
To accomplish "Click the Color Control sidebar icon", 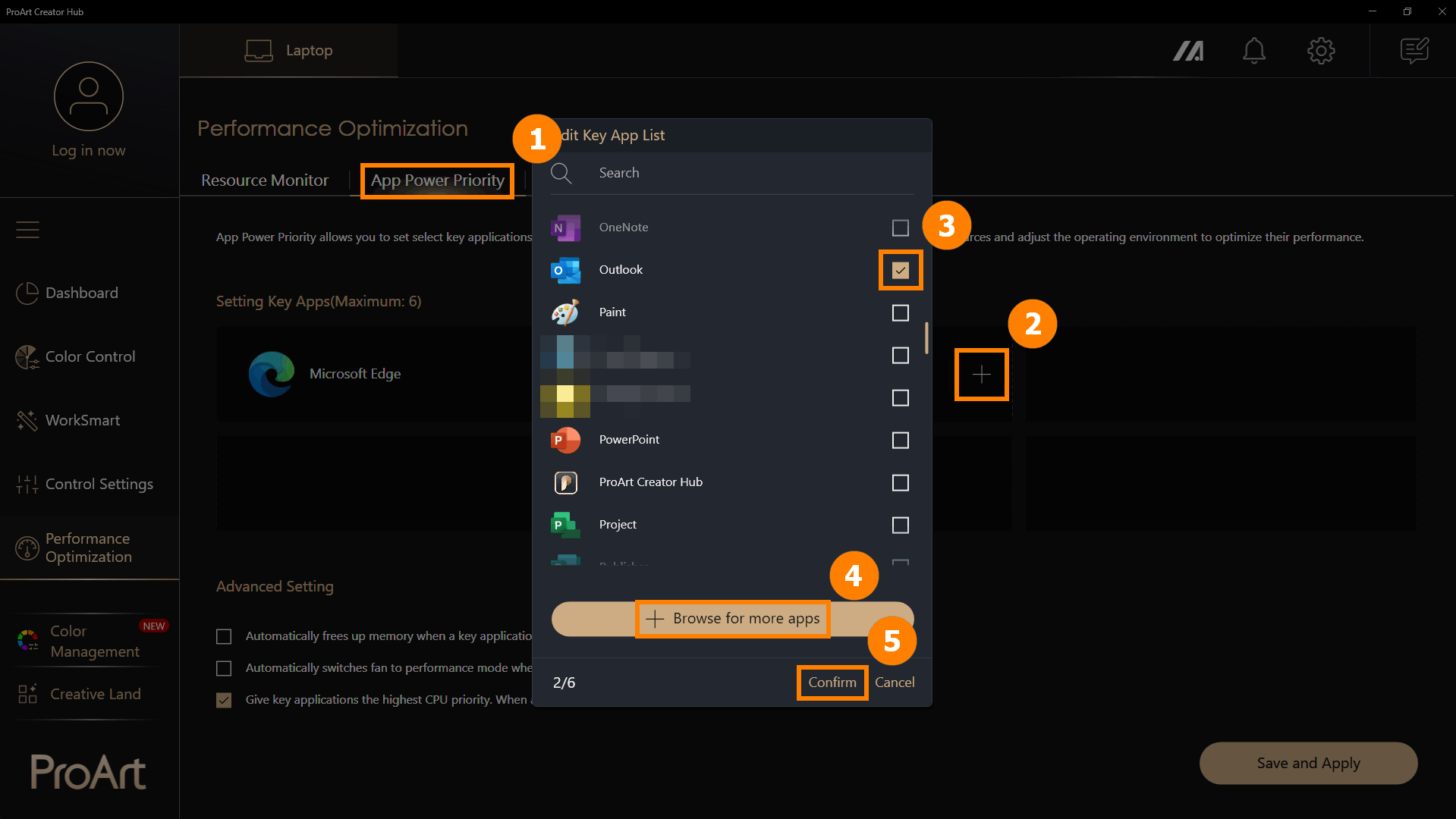I will tap(27, 356).
